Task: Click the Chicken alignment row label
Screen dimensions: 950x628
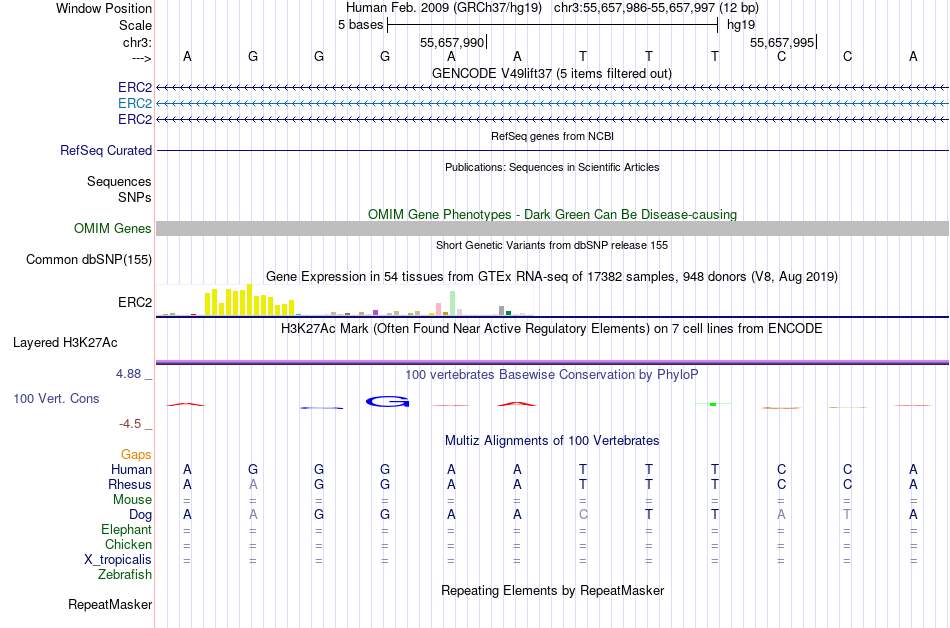Action: [x=128, y=544]
